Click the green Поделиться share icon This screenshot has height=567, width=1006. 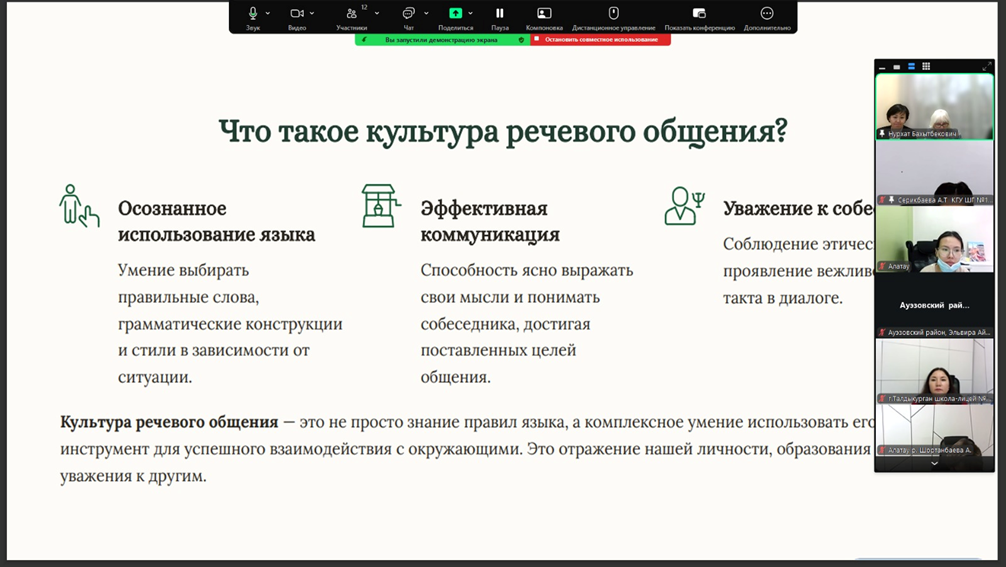pyautogui.click(x=455, y=14)
